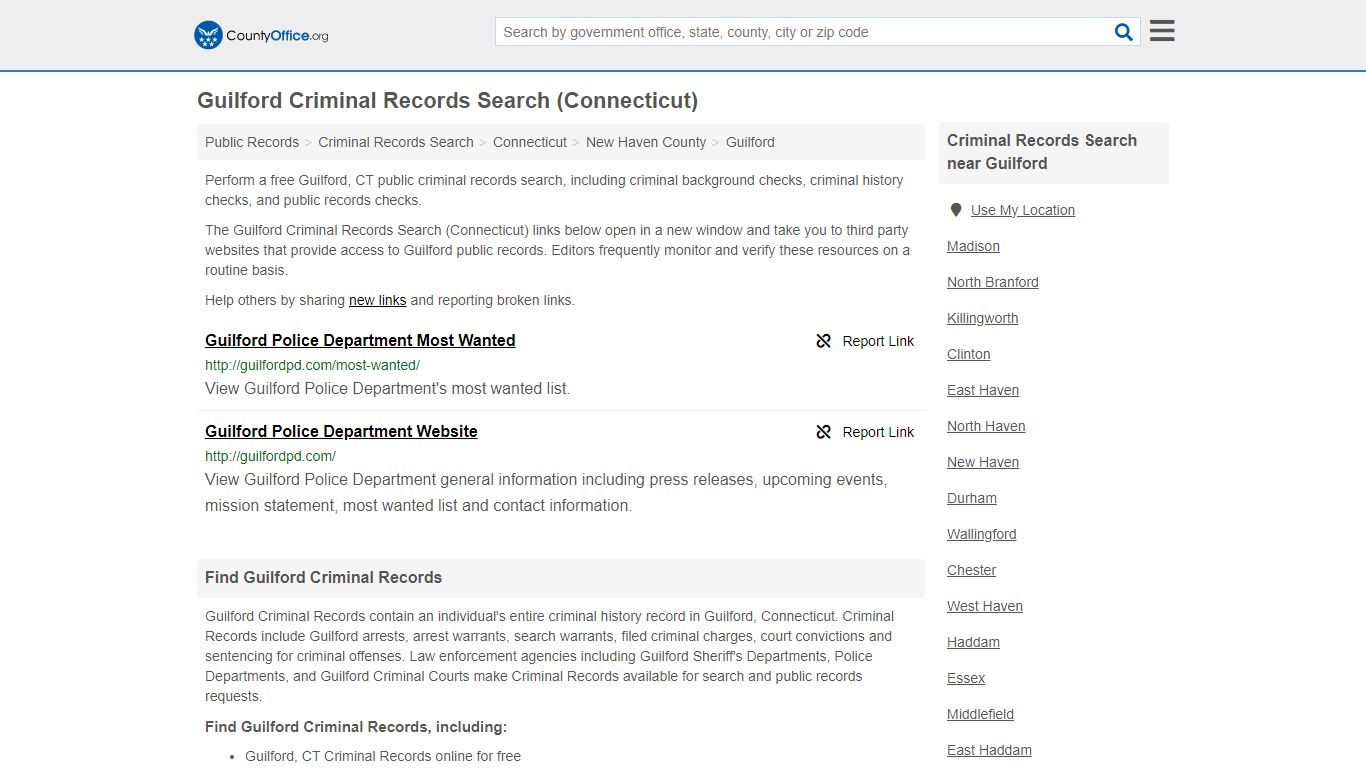
Task: Click Guilford breadcrumb
Action: [x=750, y=142]
